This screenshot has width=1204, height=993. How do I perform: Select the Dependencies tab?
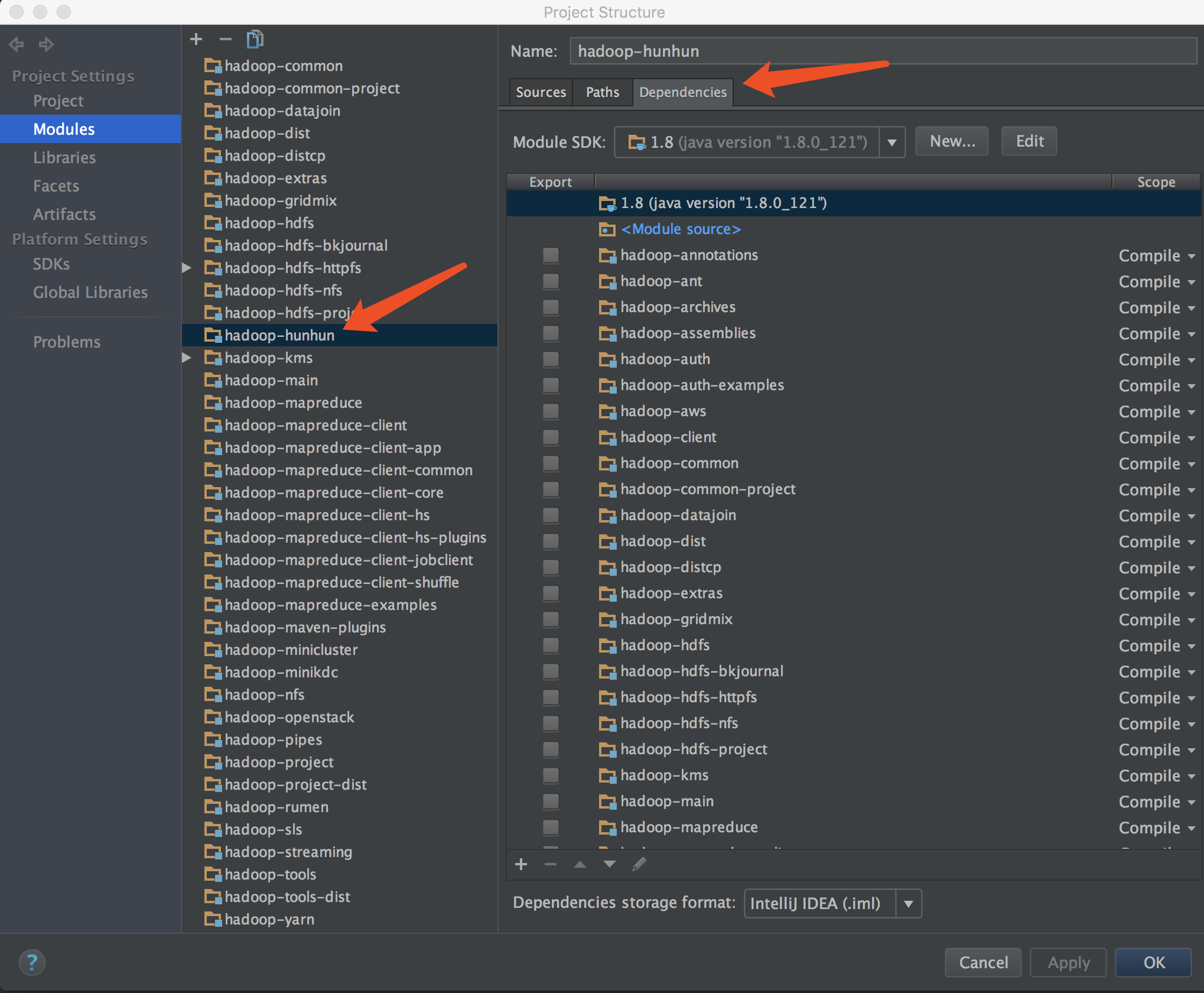[683, 92]
